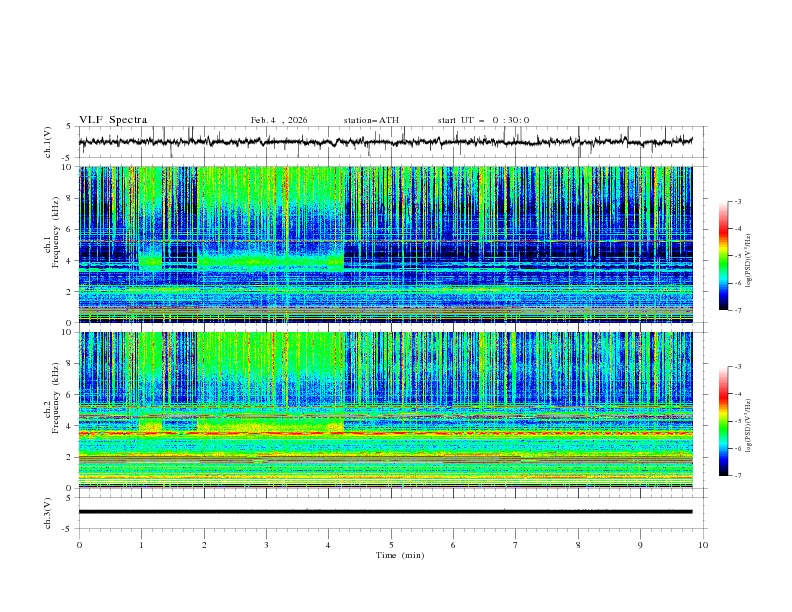The height and width of the screenshot is (612, 792).
Task: Click time axis tick label "9"
Action: (x=640, y=545)
